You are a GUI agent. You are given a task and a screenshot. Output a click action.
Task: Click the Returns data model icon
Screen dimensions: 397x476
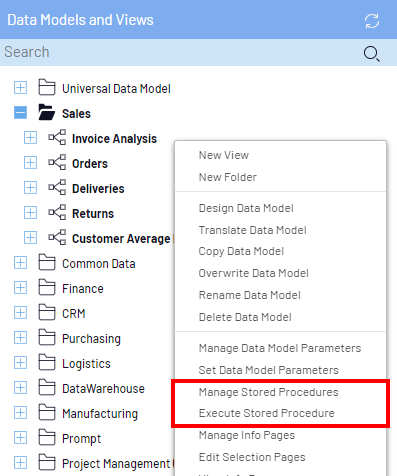point(57,212)
